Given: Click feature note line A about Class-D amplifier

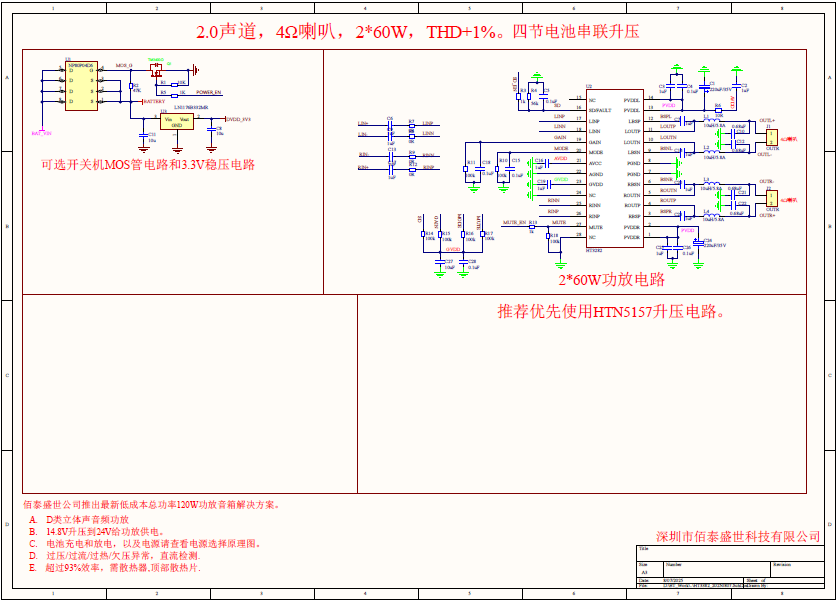Looking at the screenshot, I should tap(88, 520).
